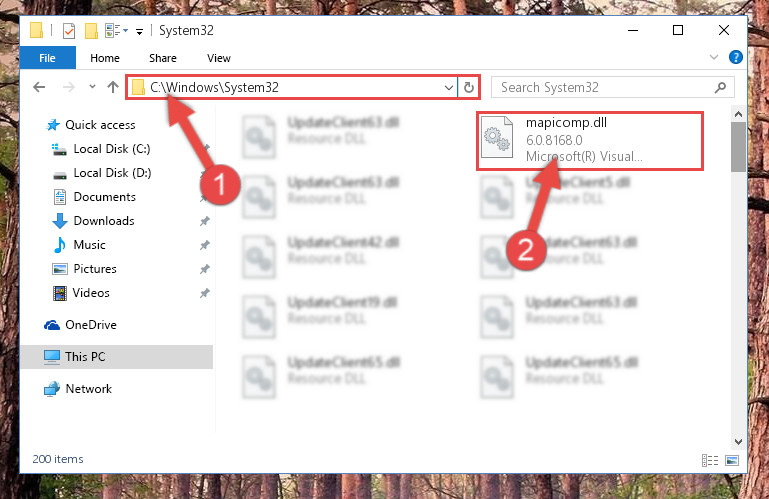This screenshot has width=769, height=499.
Task: Click the New folder toolbar icon
Action: (x=91, y=31)
